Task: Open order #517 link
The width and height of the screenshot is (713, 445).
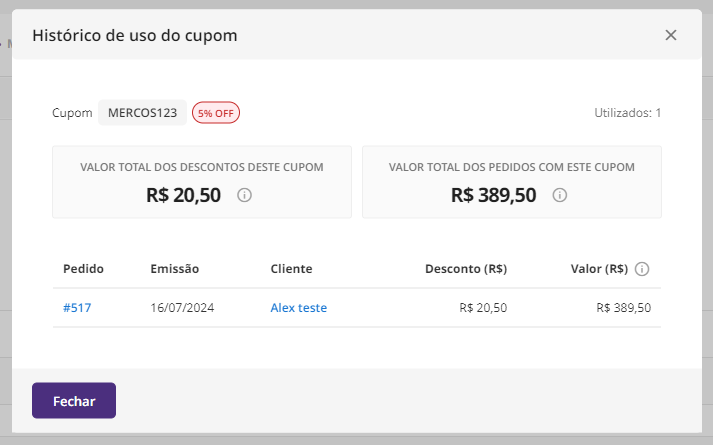Action: point(77,308)
